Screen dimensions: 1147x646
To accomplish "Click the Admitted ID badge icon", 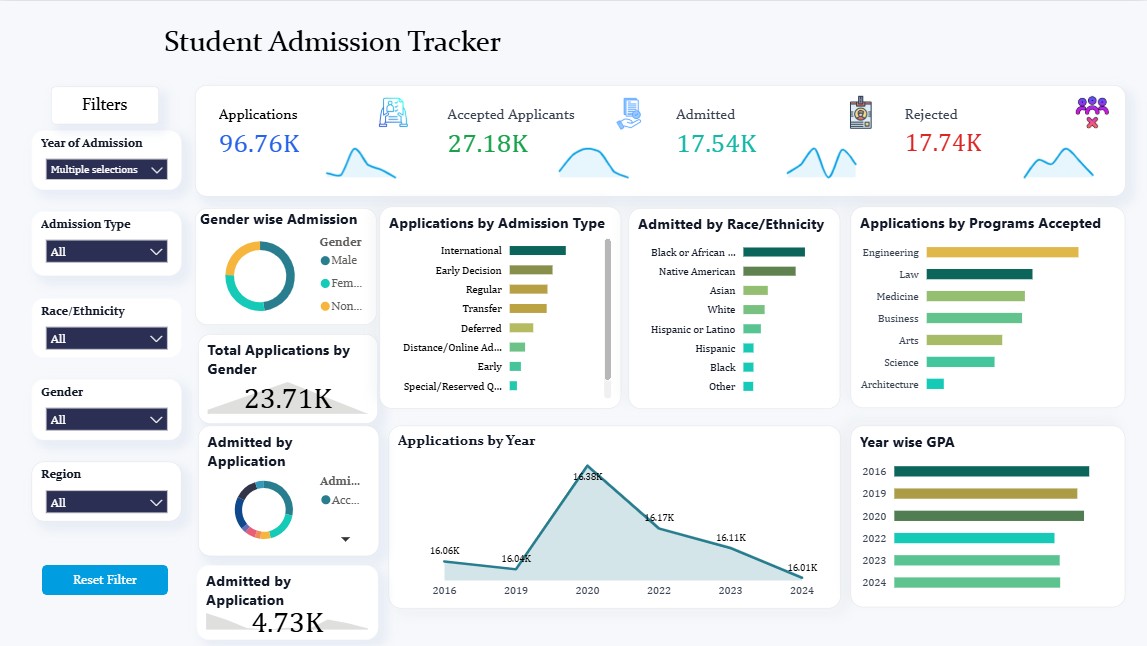I will (861, 113).
